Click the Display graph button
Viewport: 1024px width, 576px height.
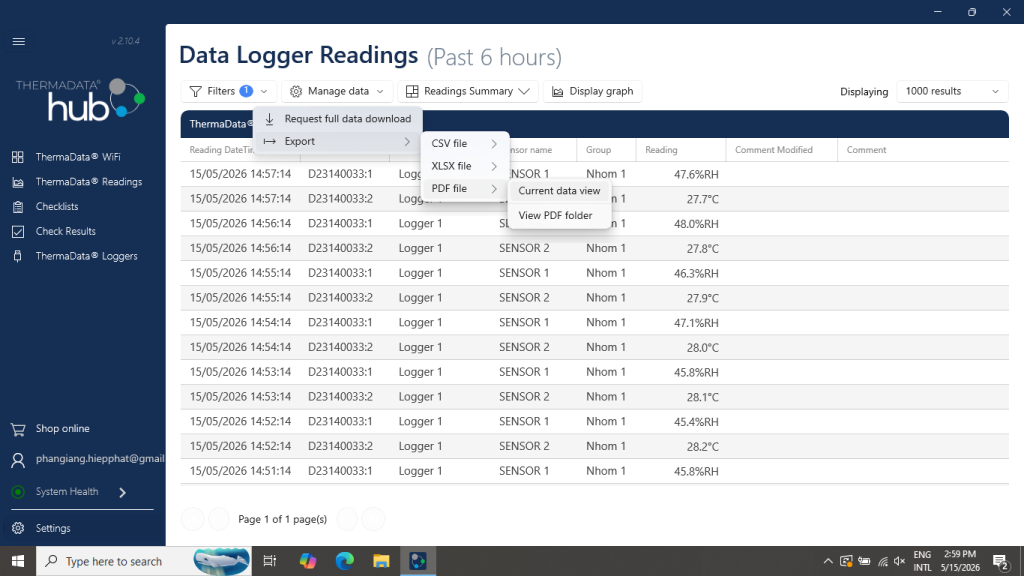pyautogui.click(x=592, y=91)
